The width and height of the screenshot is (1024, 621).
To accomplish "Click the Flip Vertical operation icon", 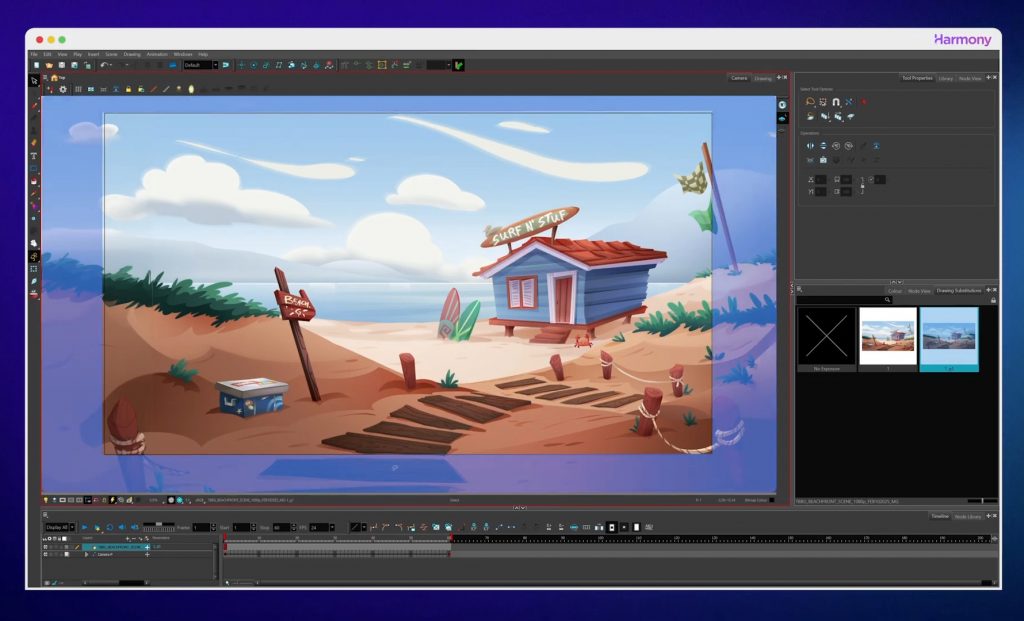I will tap(823, 146).
